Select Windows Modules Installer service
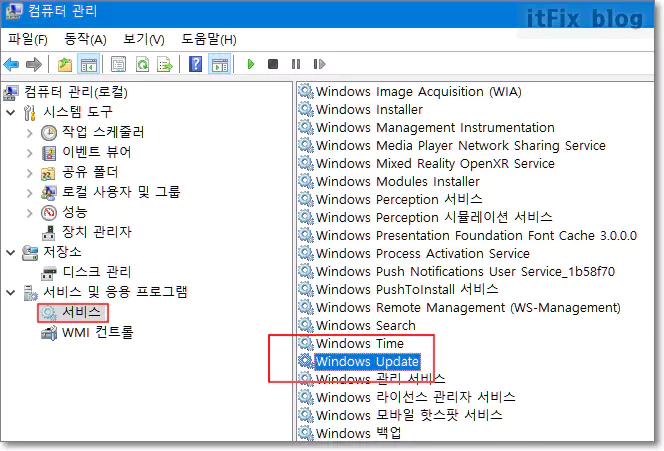 [398, 181]
